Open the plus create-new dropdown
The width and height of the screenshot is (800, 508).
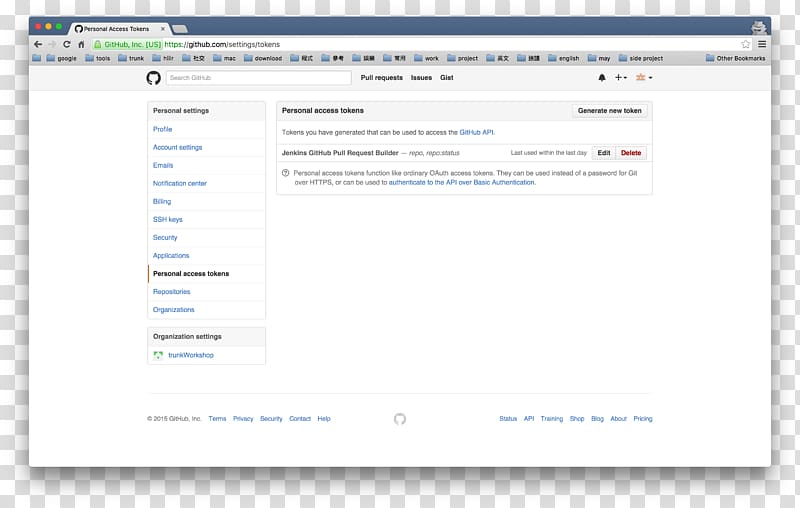[620, 78]
